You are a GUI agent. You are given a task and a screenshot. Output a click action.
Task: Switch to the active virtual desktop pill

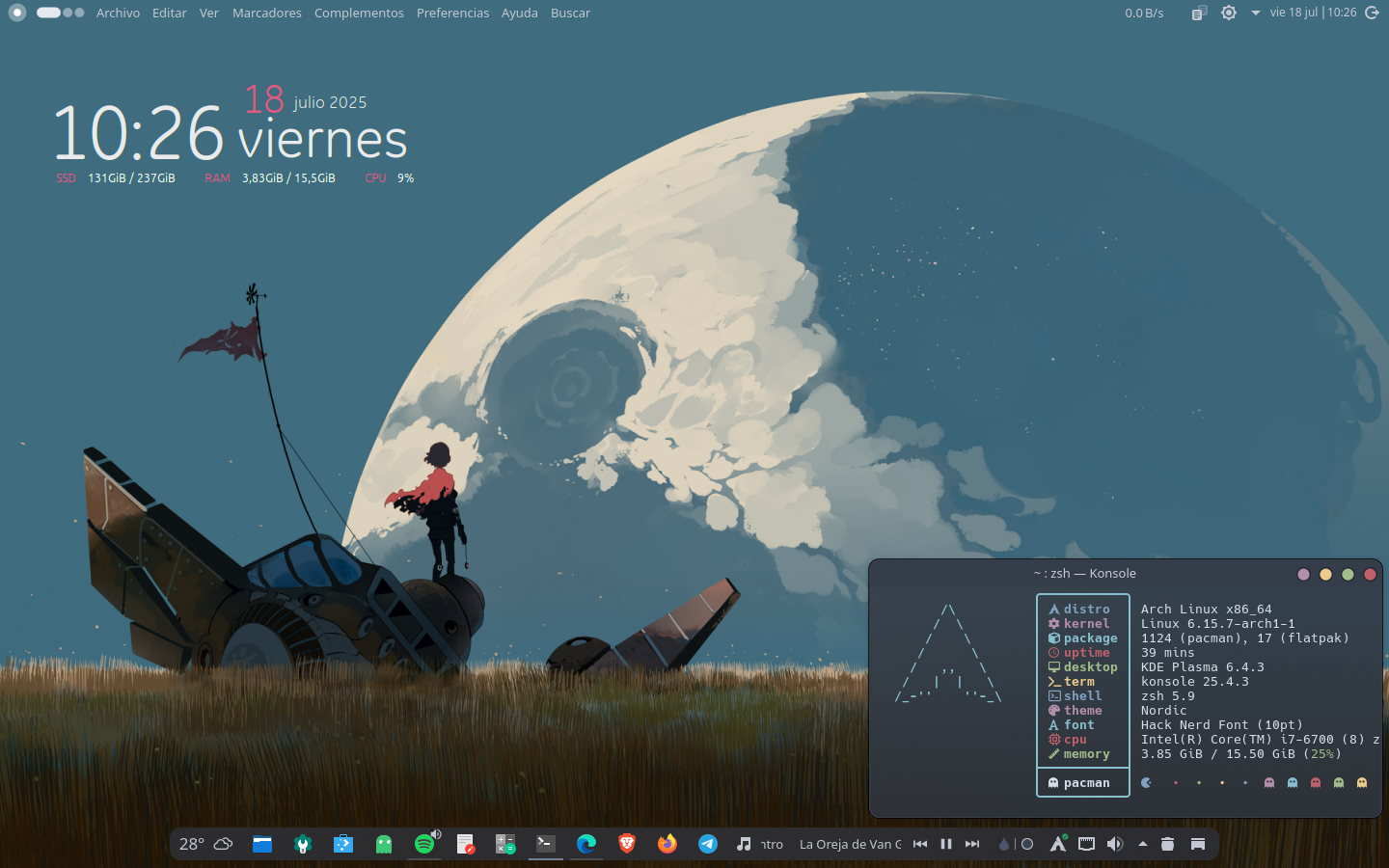coord(48,13)
